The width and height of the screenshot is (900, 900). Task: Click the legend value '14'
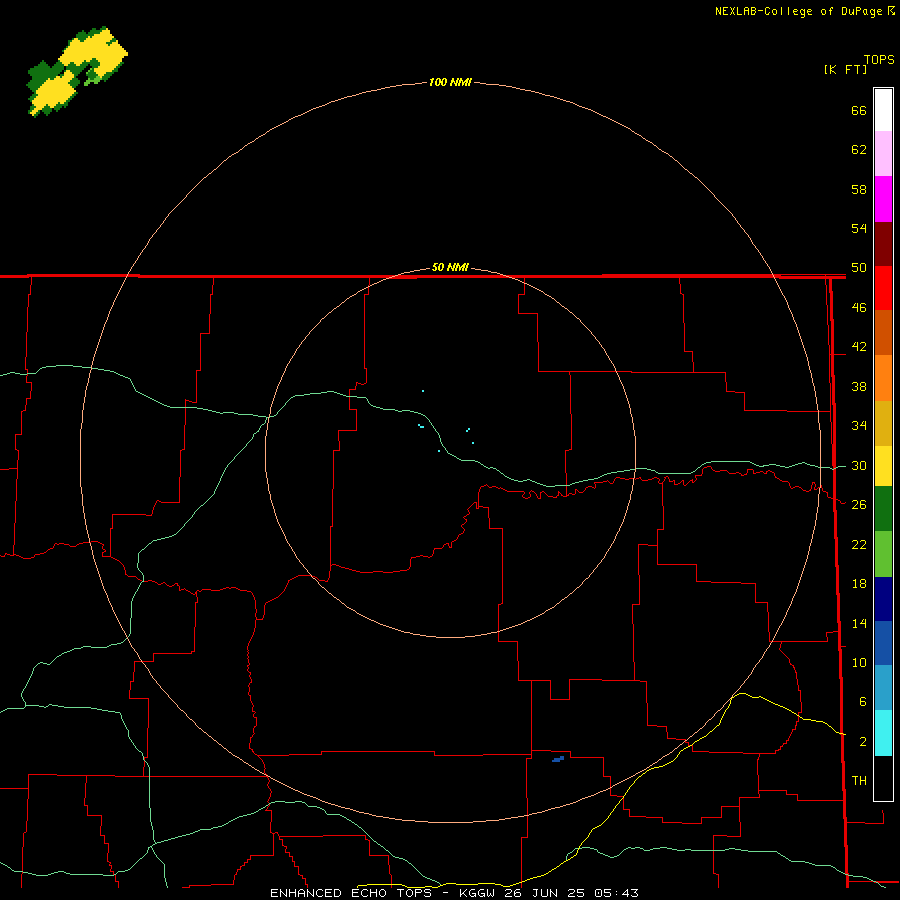point(859,623)
